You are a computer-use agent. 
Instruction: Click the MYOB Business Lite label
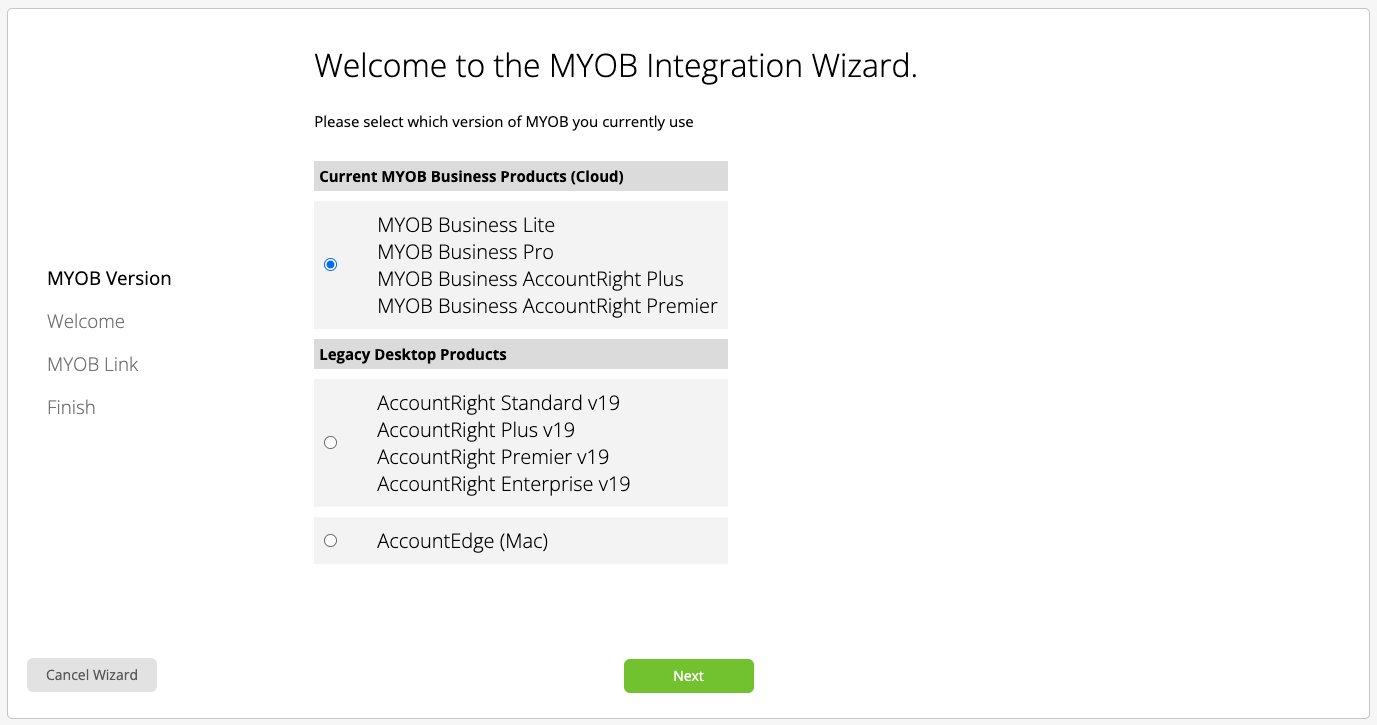coord(465,225)
